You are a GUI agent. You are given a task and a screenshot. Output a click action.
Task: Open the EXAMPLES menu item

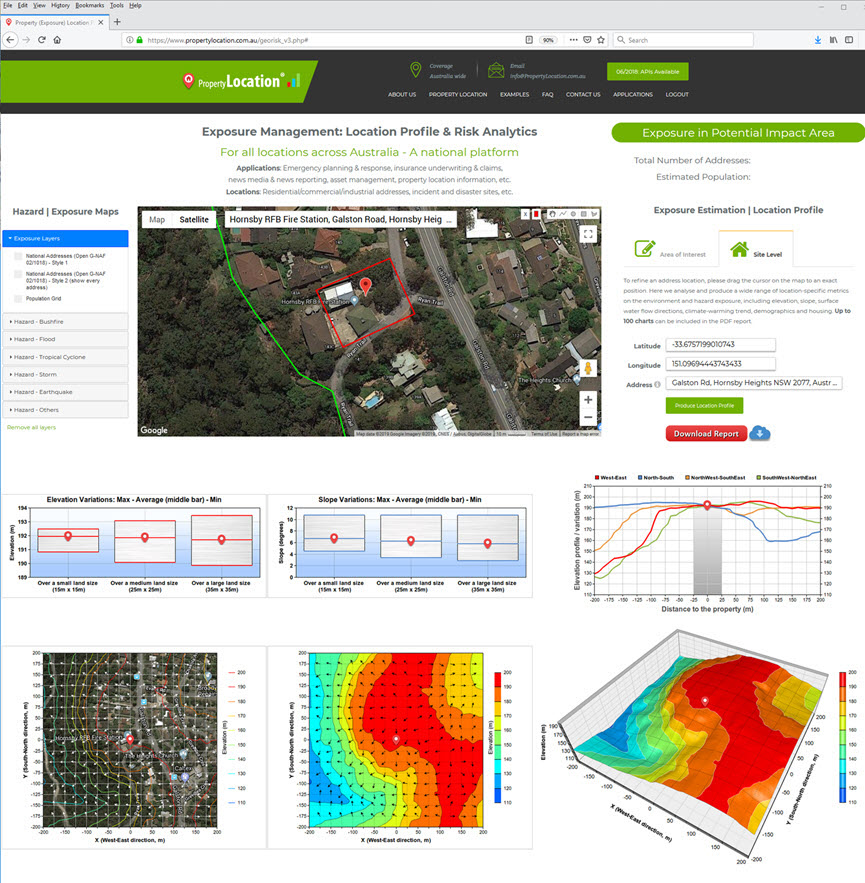coord(514,95)
